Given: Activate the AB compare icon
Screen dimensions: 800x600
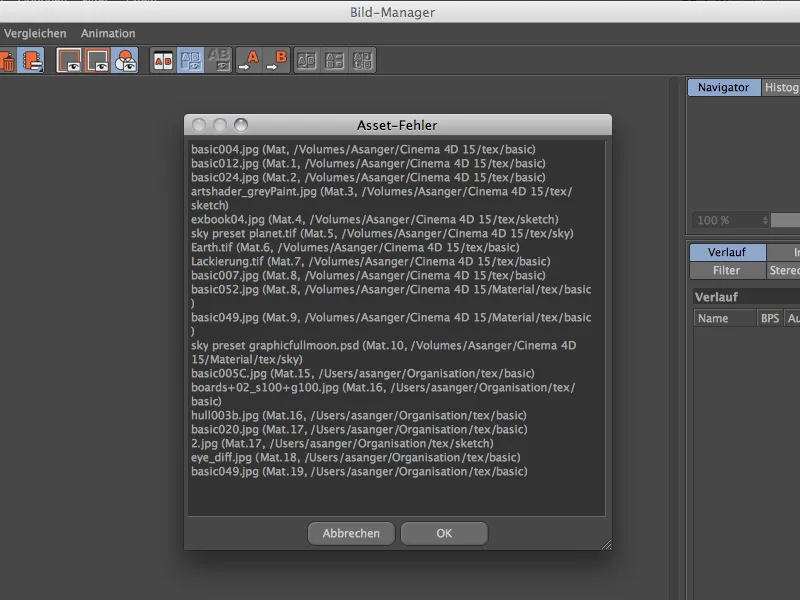Looking at the screenshot, I should pos(163,60).
